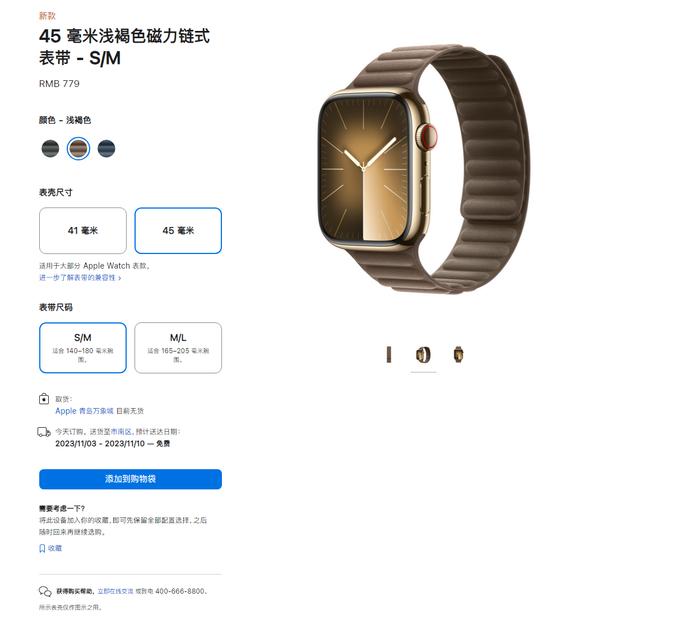The image size is (700, 624).
Task: Show the flat band strap thumbnail
Action: coord(389,355)
